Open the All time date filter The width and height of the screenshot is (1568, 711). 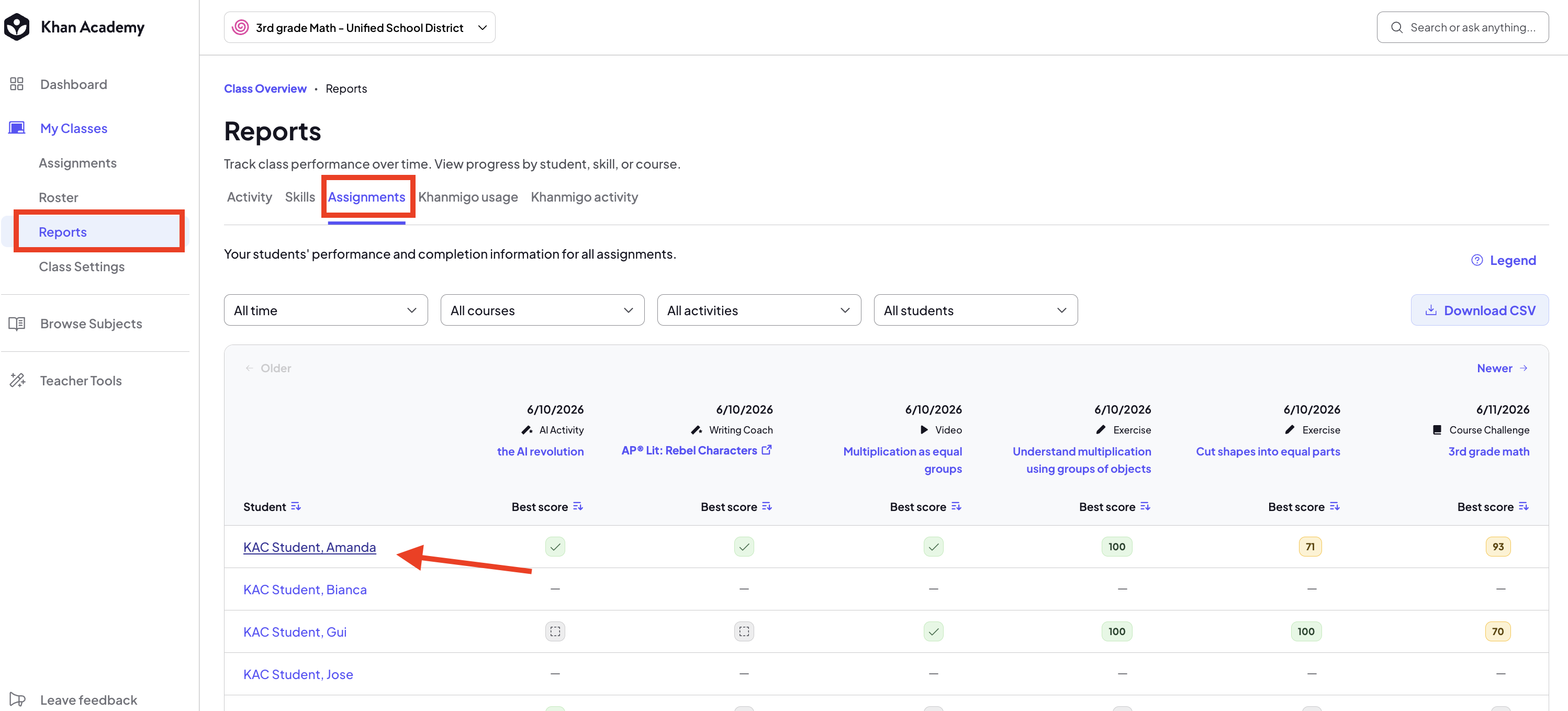[x=326, y=310]
